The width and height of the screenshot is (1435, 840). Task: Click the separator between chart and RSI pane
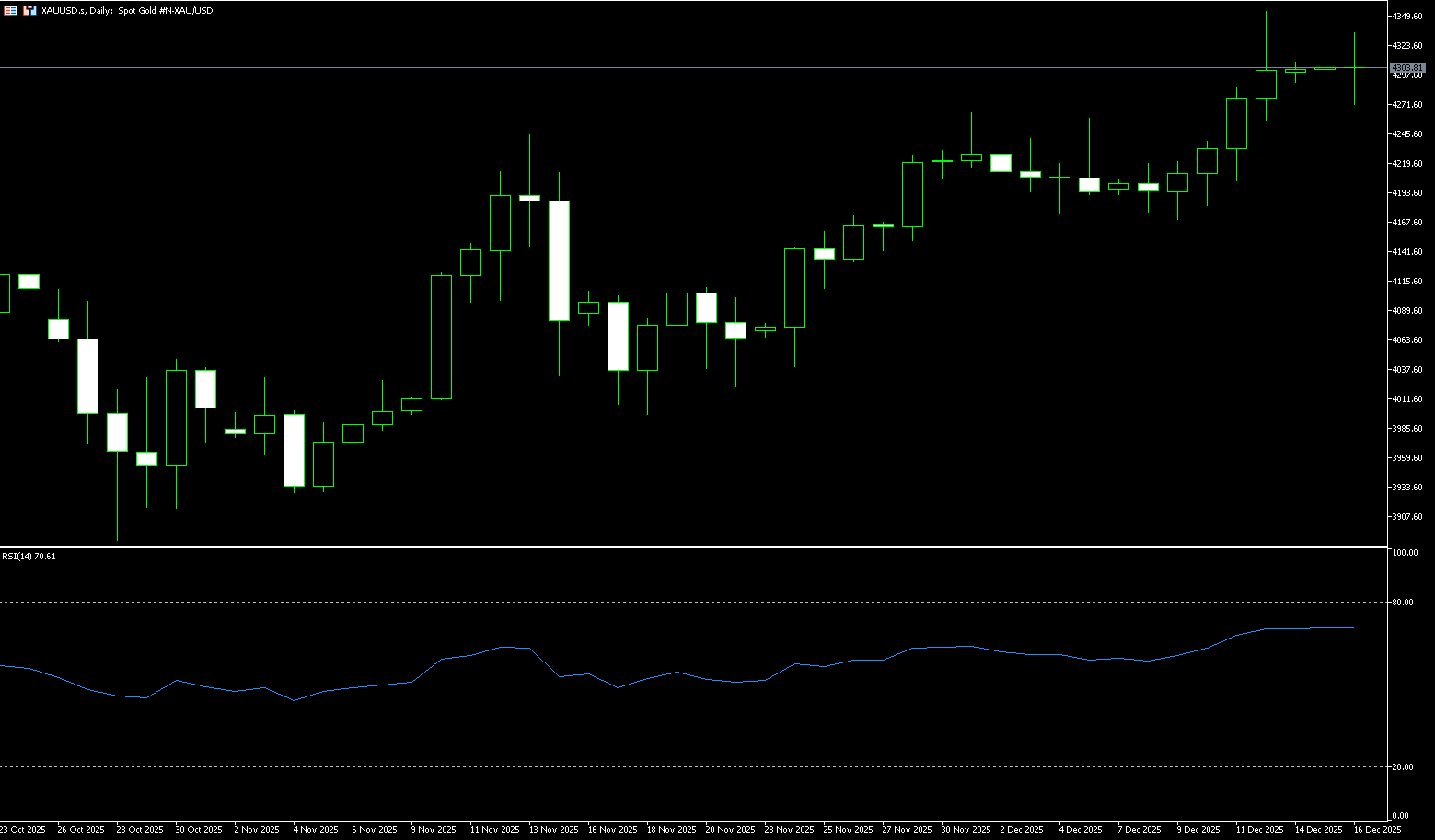click(x=690, y=547)
